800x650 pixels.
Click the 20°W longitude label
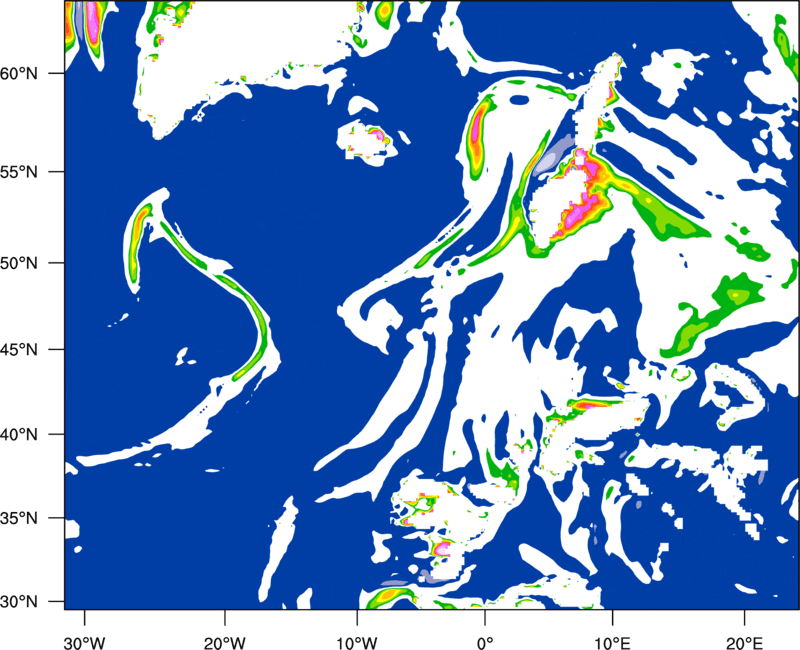click(224, 642)
